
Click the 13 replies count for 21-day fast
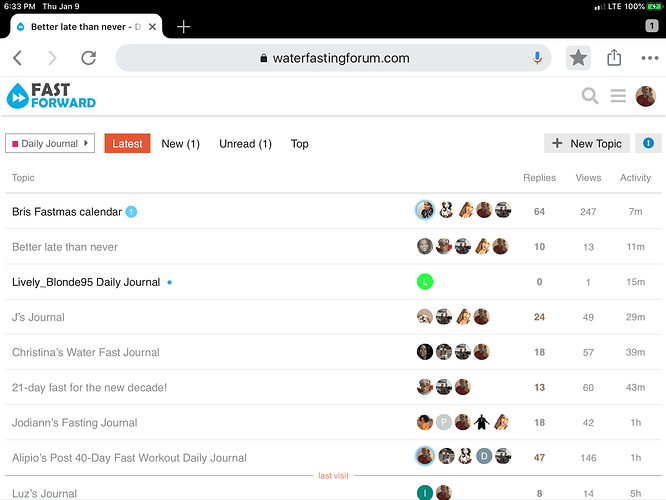point(539,387)
